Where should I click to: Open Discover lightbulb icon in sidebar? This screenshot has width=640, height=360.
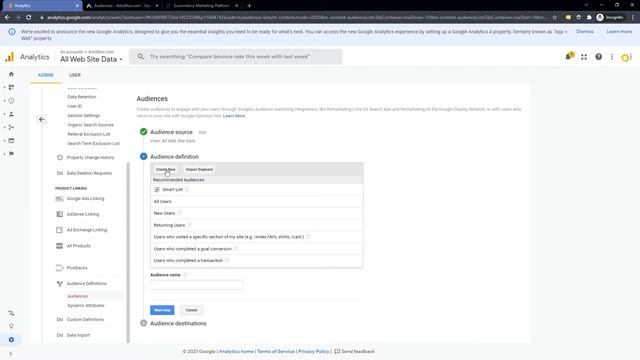coord(11,326)
